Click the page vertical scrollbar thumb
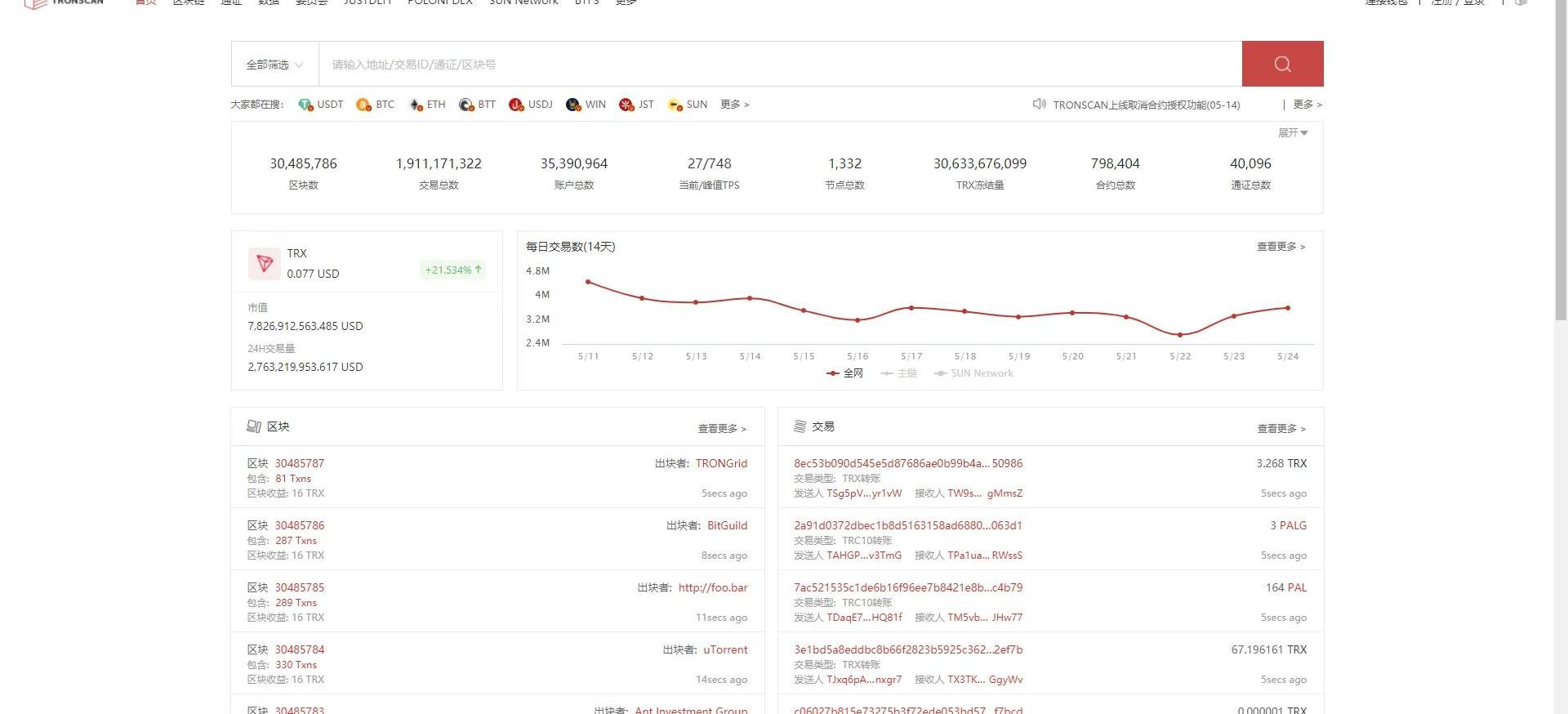Screen dimensions: 1568x714 [1561, 163]
